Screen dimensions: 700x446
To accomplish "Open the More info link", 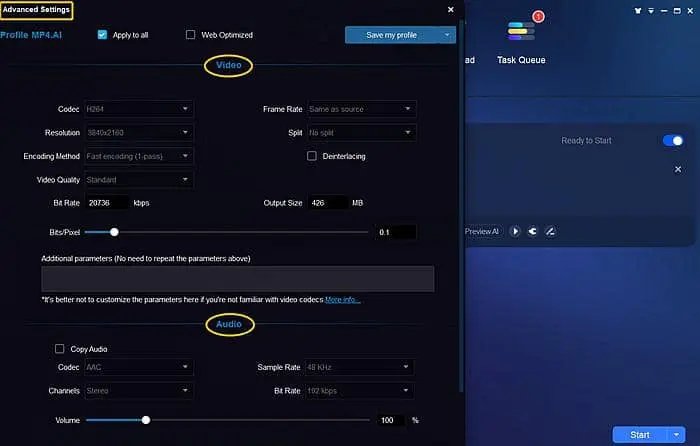I will pyautogui.click(x=343, y=299).
